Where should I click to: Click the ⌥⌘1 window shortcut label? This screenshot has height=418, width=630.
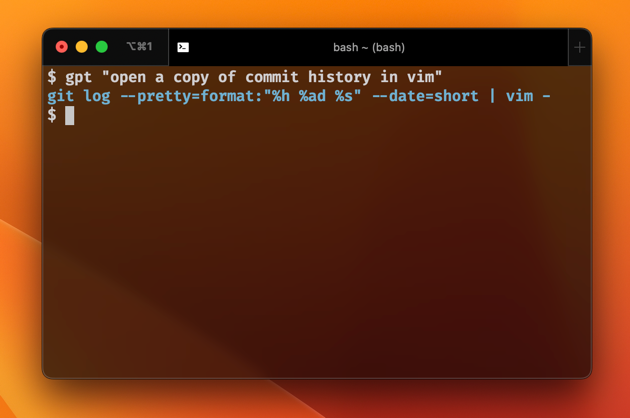coord(139,47)
